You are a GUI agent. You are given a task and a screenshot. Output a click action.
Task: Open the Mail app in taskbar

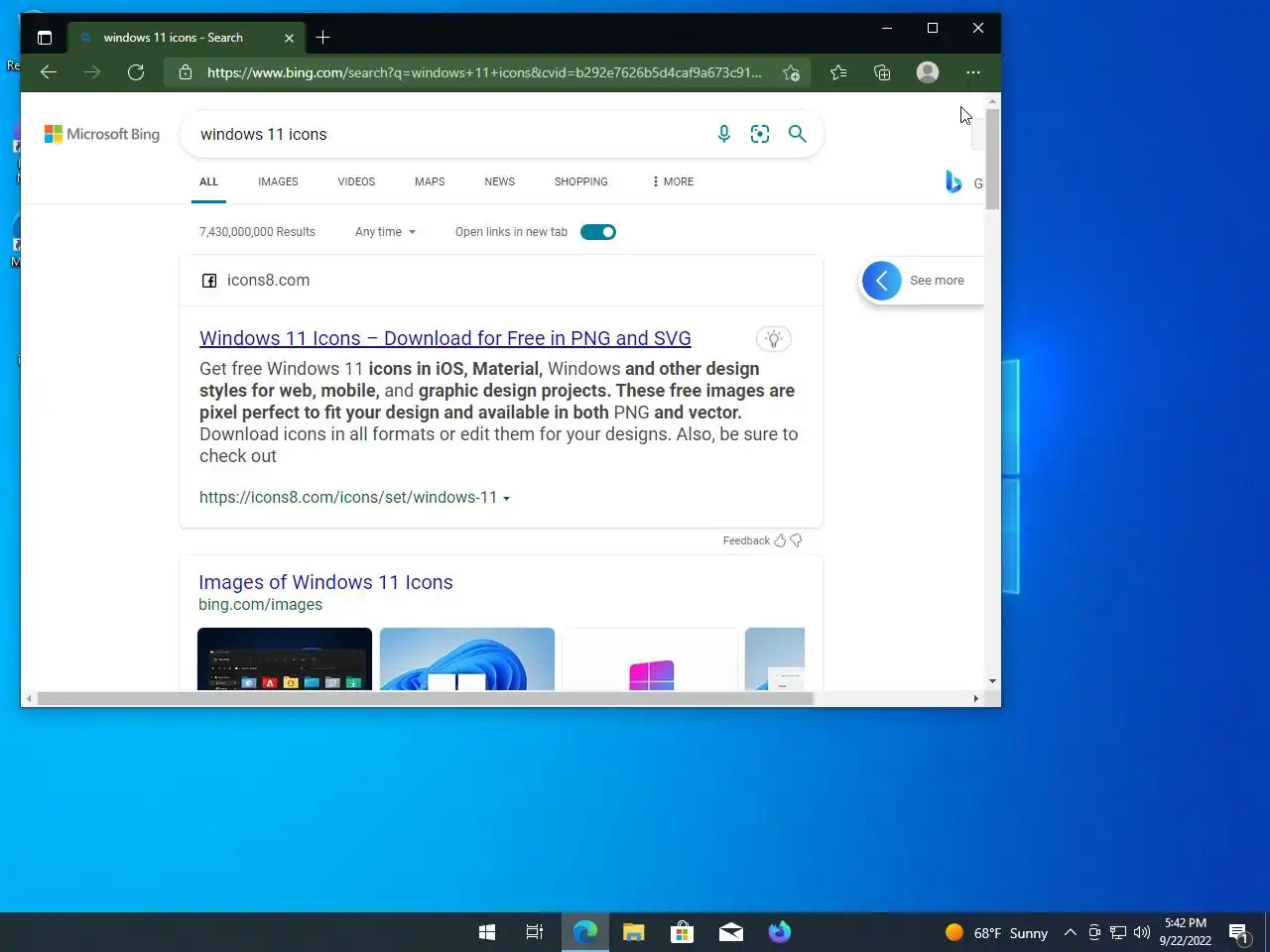tap(731, 932)
